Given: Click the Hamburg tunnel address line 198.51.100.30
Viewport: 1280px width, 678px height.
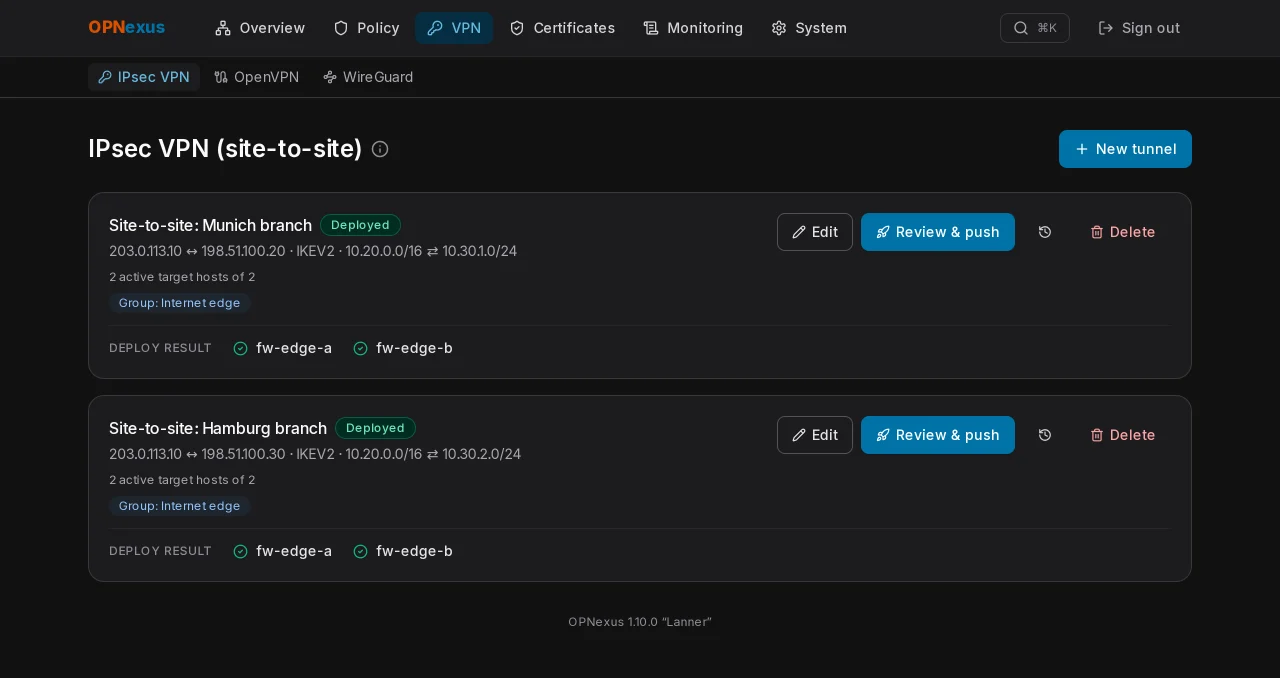Looking at the screenshot, I should 315,454.
